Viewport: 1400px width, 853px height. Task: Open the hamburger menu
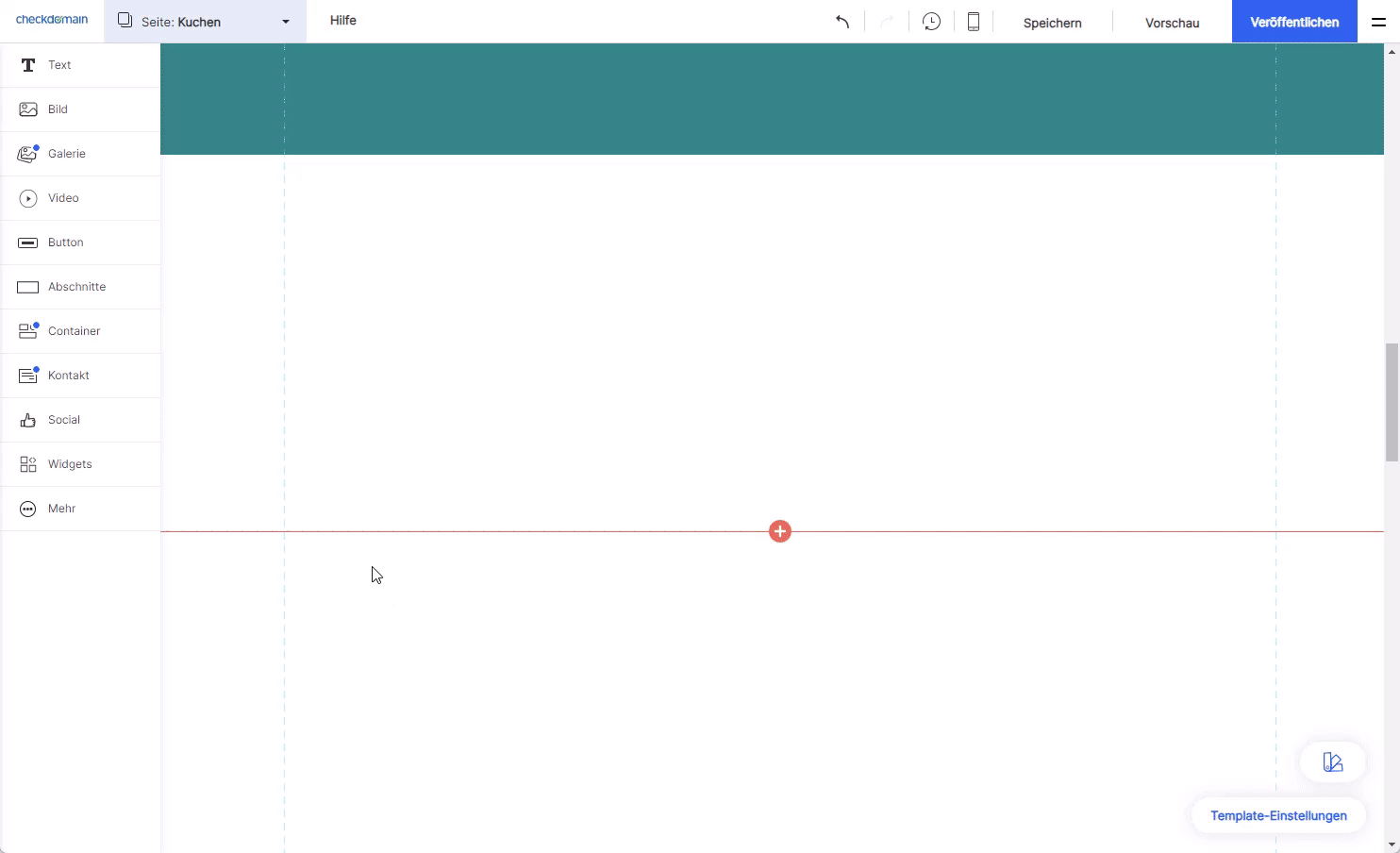point(1378,22)
